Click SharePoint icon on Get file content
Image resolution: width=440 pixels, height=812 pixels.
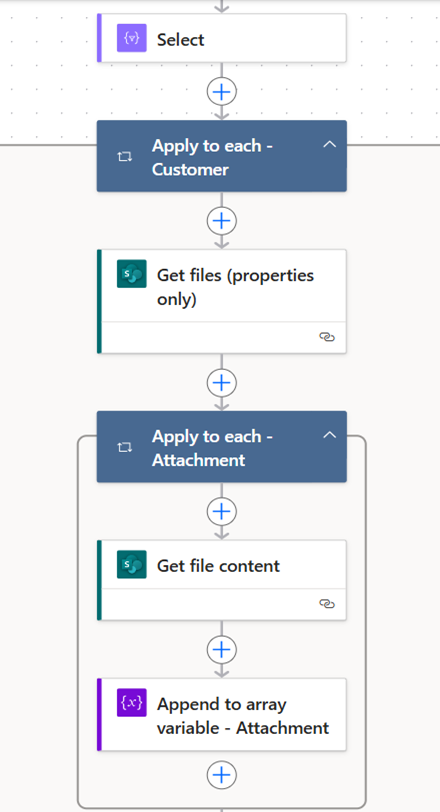tap(131, 564)
